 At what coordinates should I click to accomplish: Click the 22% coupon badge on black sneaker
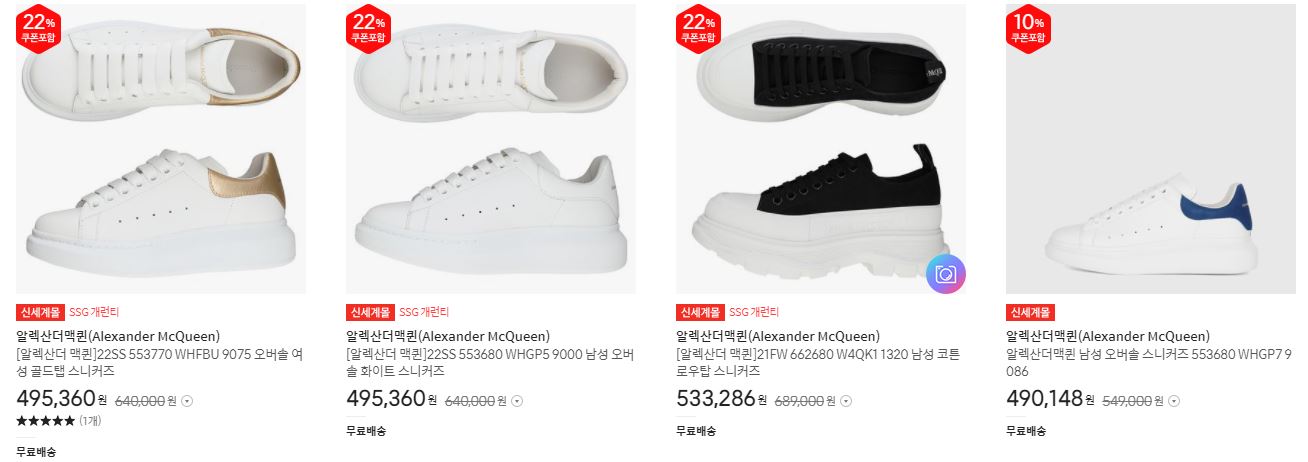pyautogui.click(x=698, y=27)
